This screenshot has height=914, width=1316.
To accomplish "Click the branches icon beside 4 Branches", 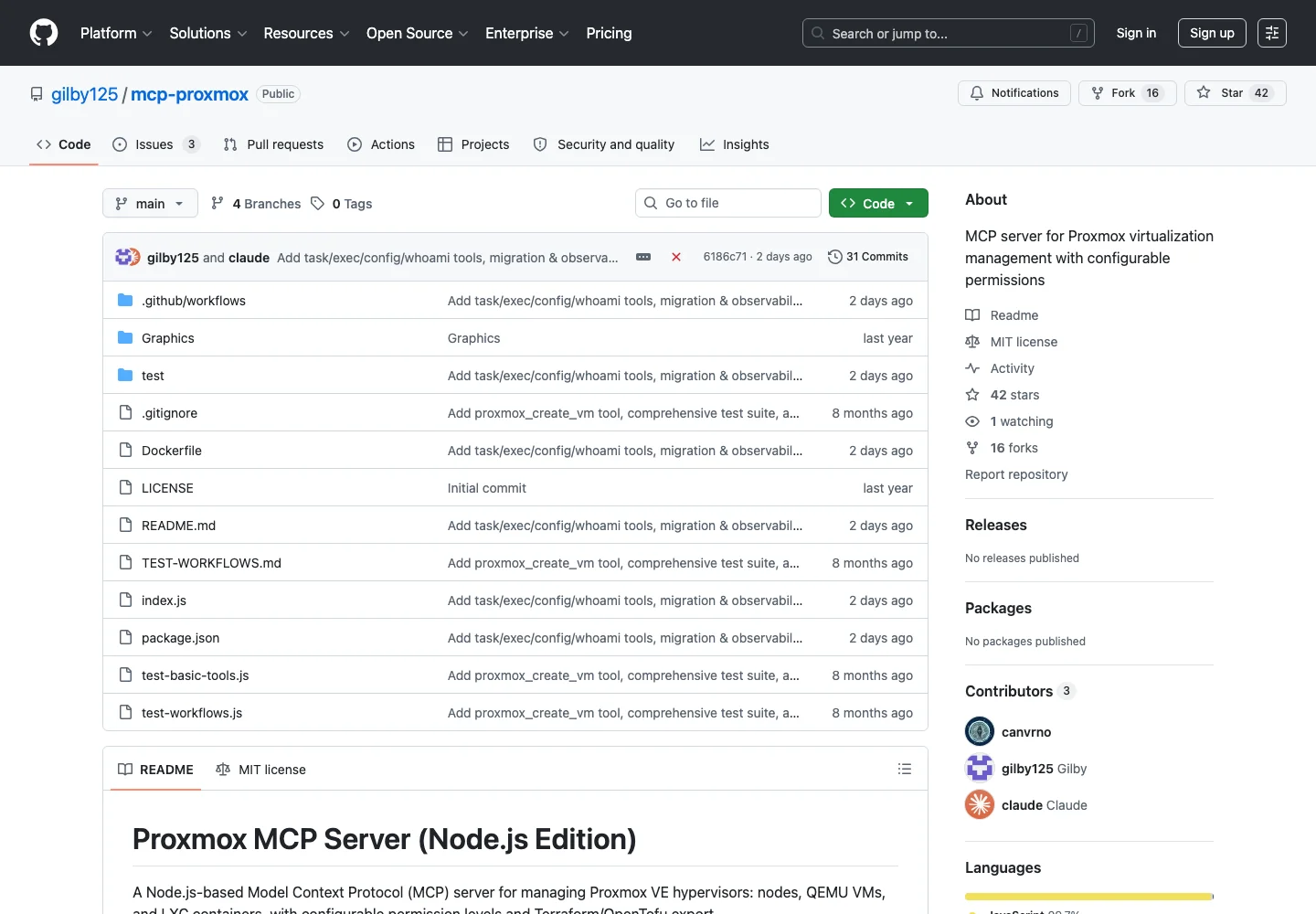I will (x=218, y=204).
